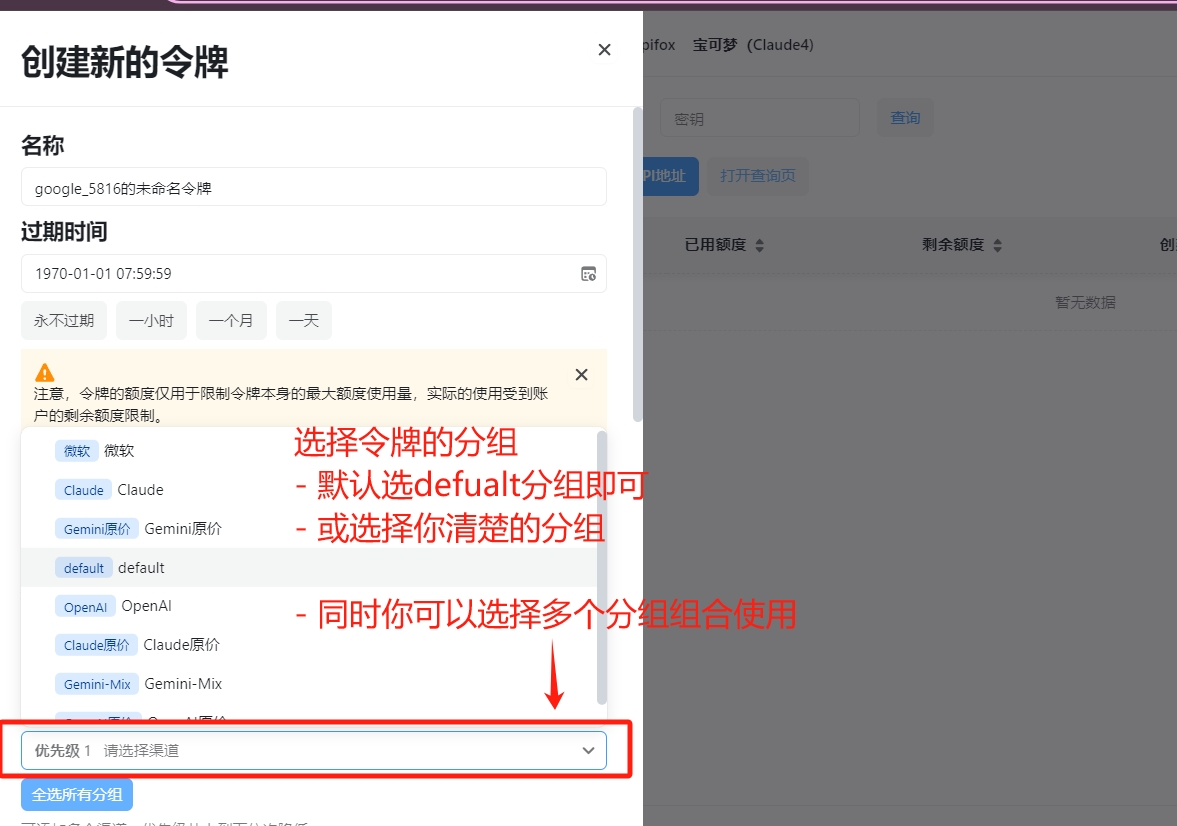1177x826 pixels.
Task: Close the create new token panel
Action: click(604, 50)
